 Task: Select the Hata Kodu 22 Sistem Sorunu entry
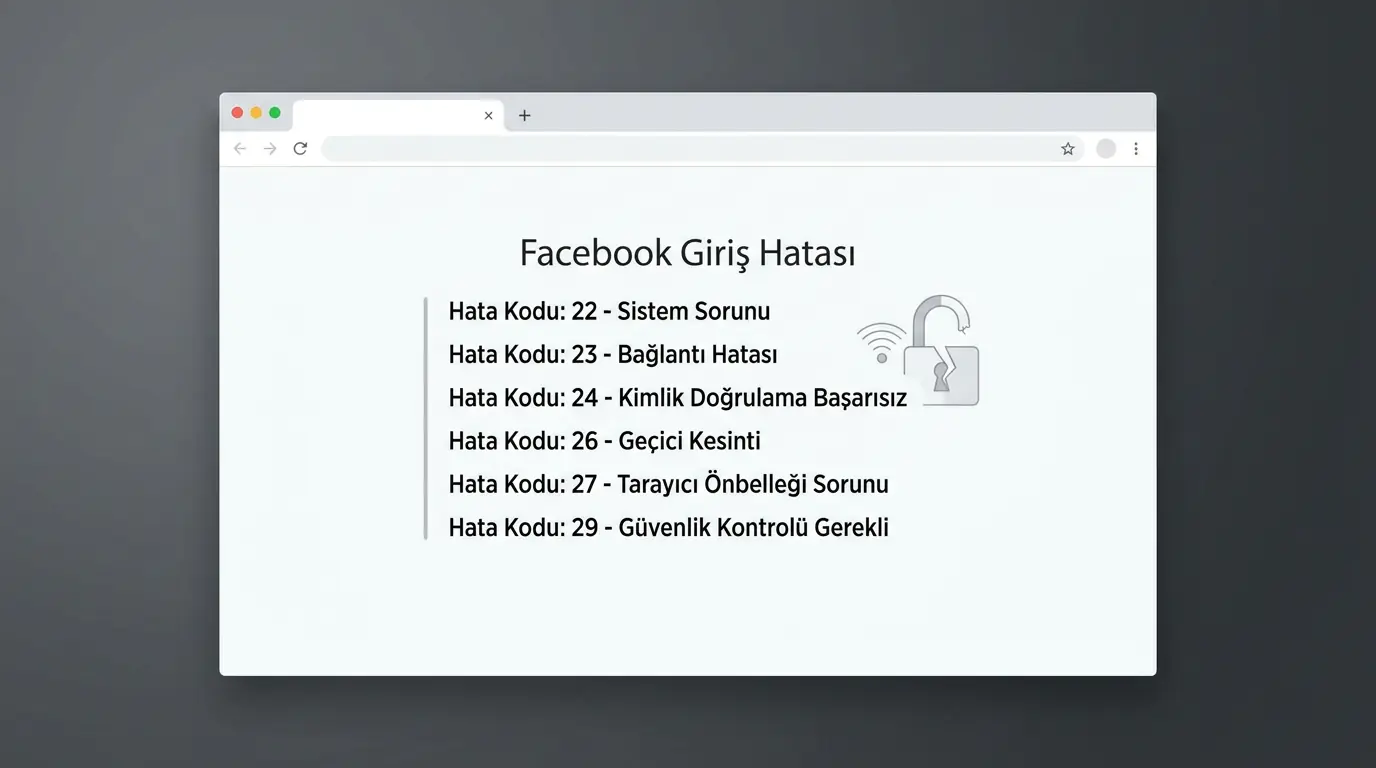[x=609, y=311]
